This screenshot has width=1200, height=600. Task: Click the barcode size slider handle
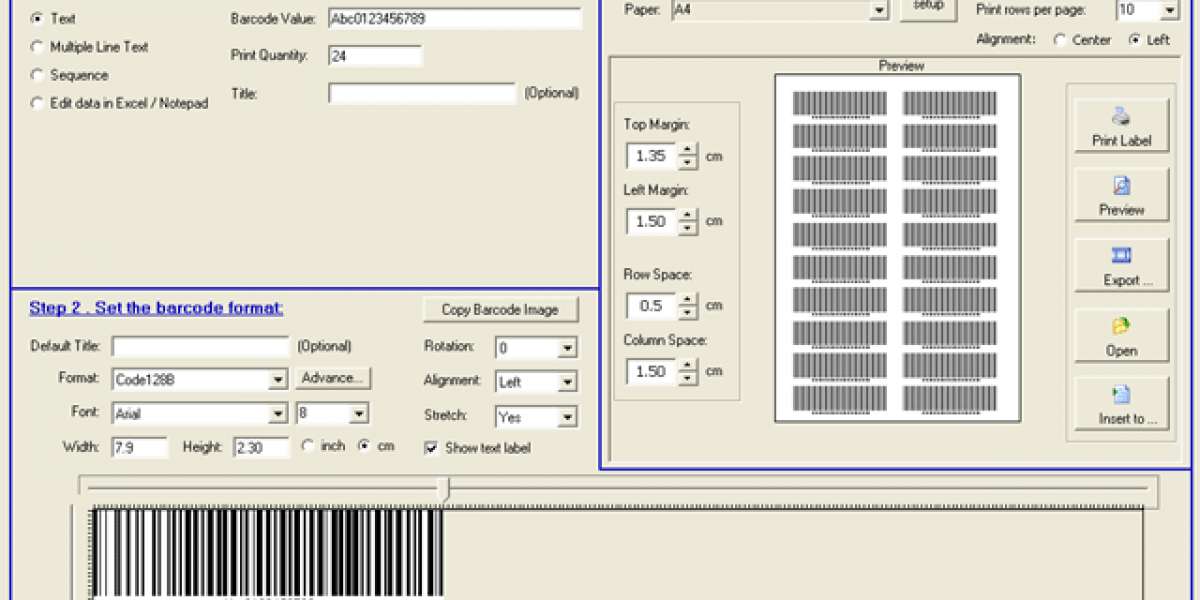(446, 489)
